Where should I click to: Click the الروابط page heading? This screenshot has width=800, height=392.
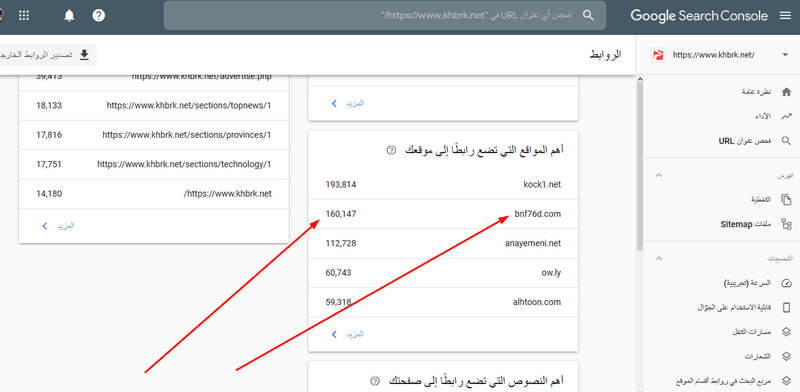(606, 55)
